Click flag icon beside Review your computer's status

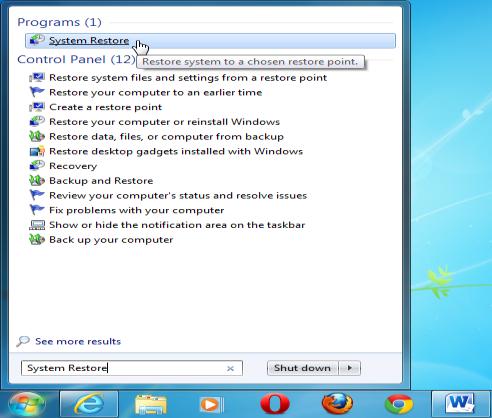37,195
